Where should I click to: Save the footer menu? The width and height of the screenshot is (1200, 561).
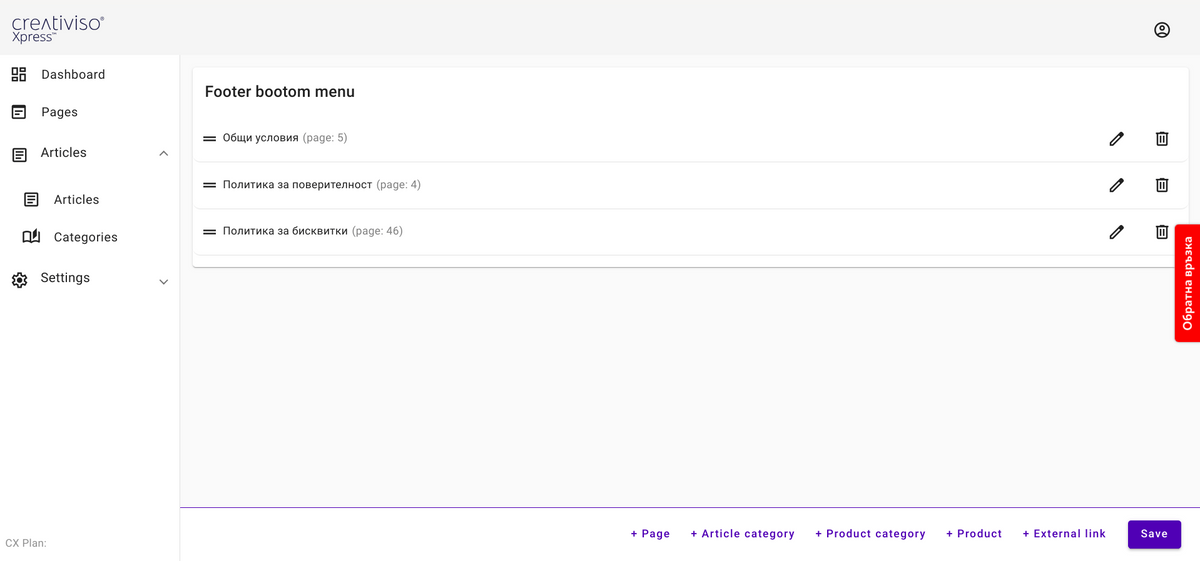1153,534
